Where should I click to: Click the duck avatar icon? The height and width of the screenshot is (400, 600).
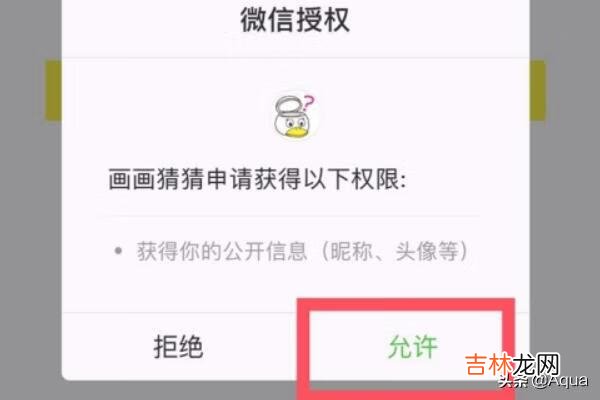(296, 116)
